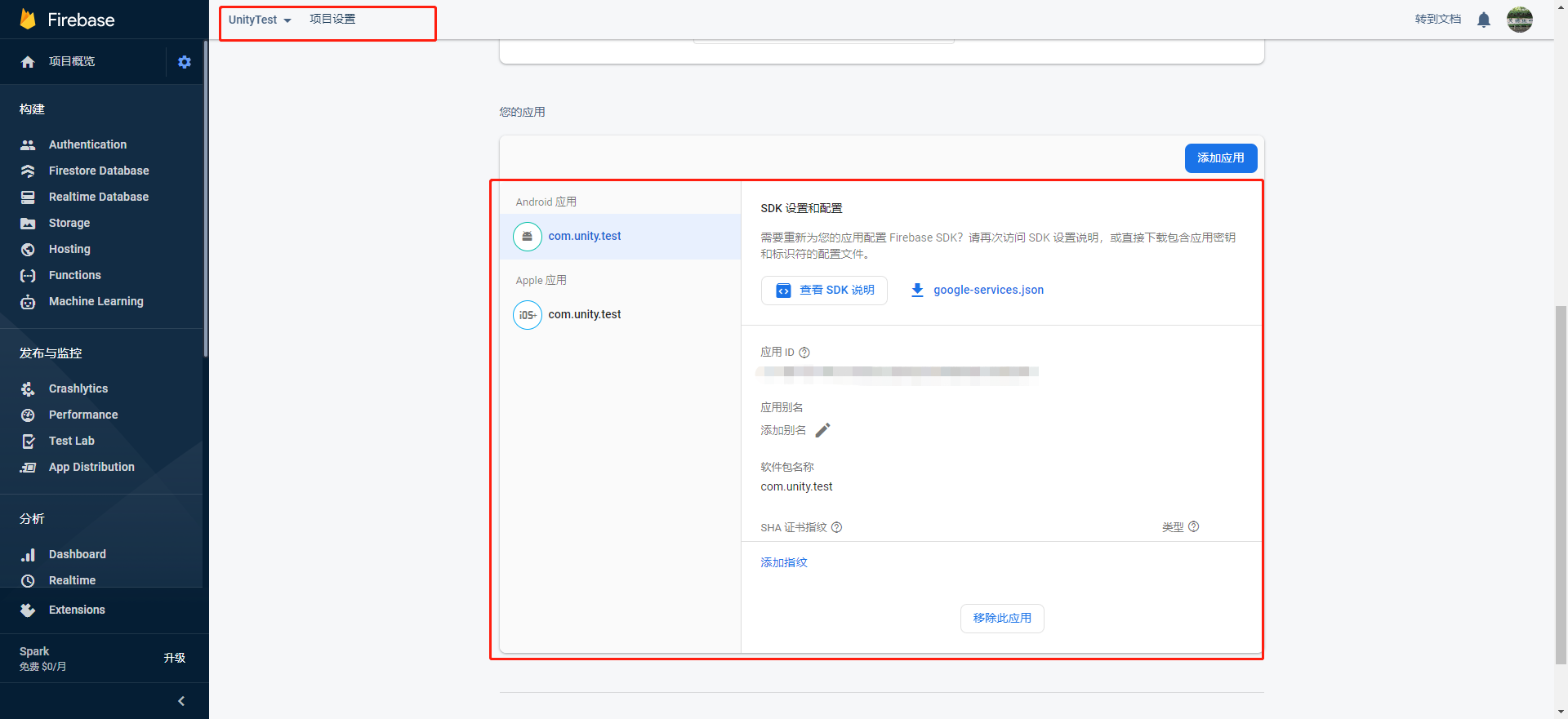Click the Firestore Database icon

[28, 171]
